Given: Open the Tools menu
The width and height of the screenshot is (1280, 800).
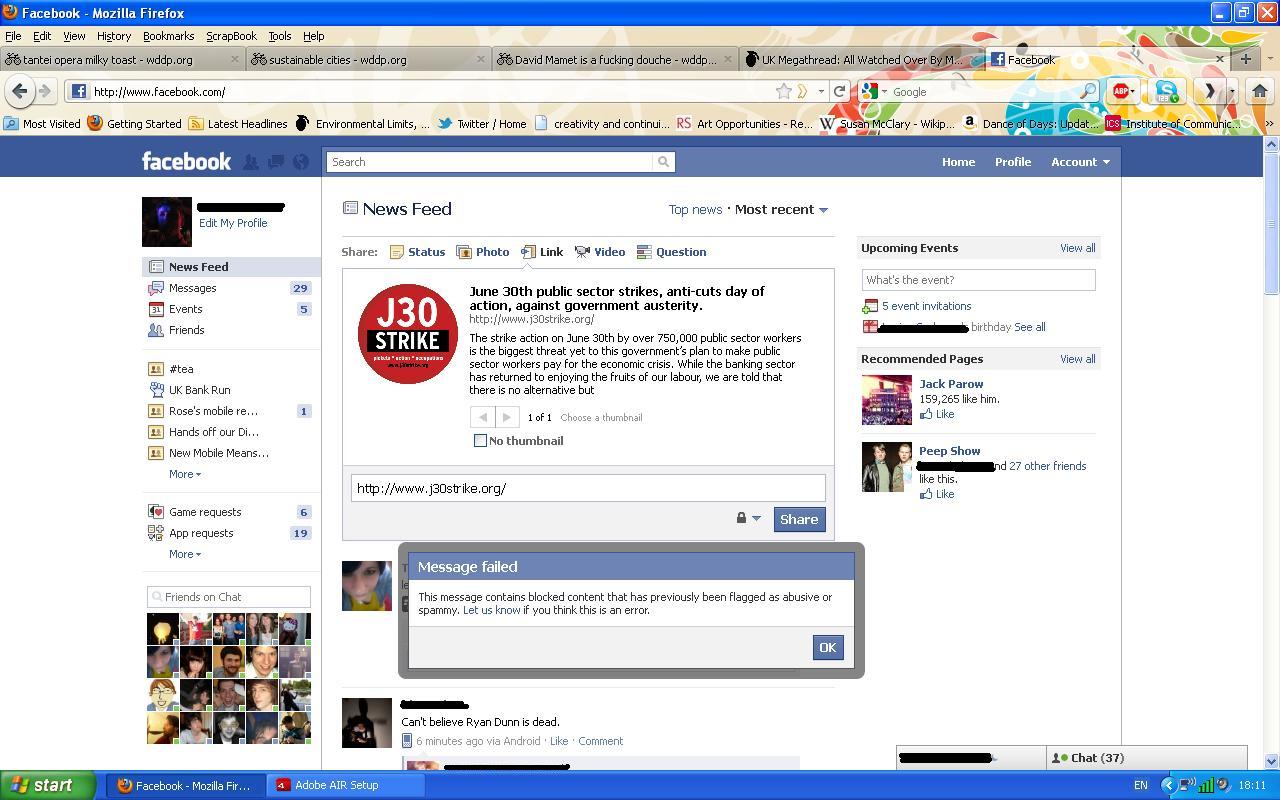Looking at the screenshot, I should (279, 36).
